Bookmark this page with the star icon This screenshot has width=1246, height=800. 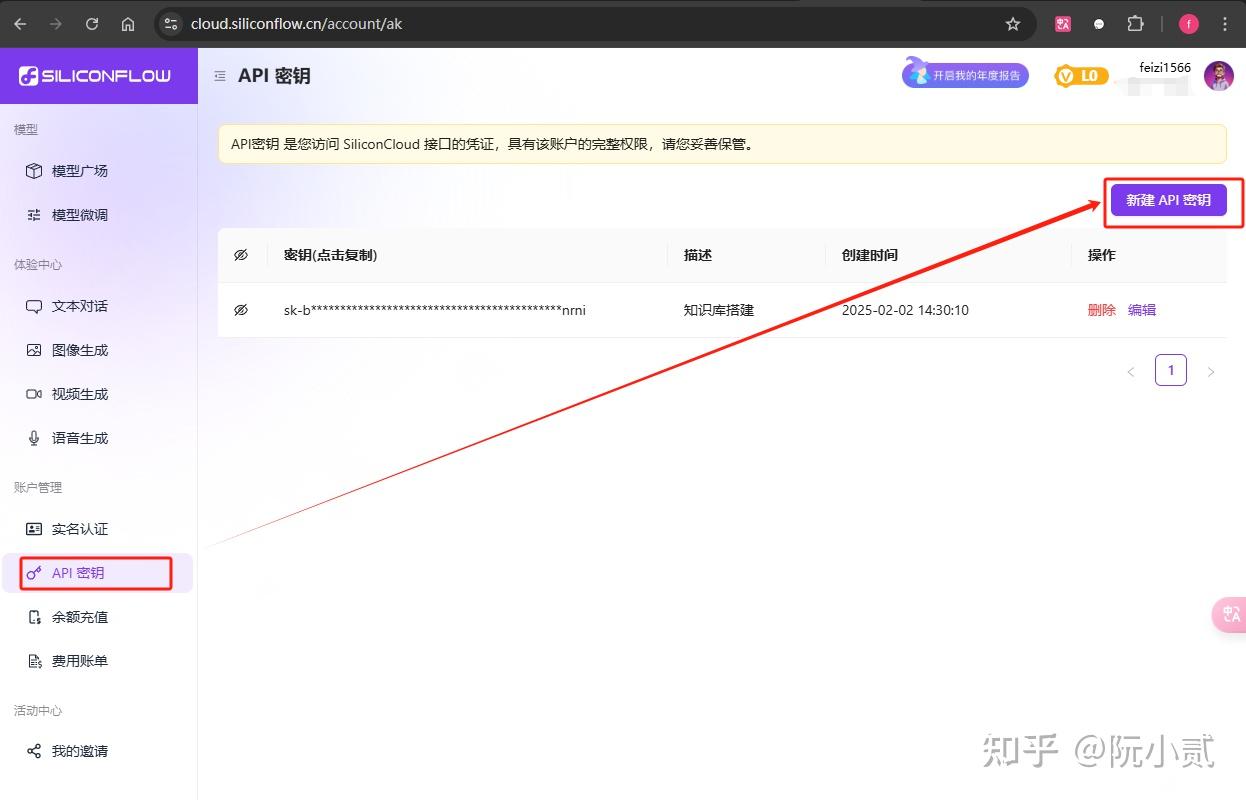click(x=1013, y=24)
